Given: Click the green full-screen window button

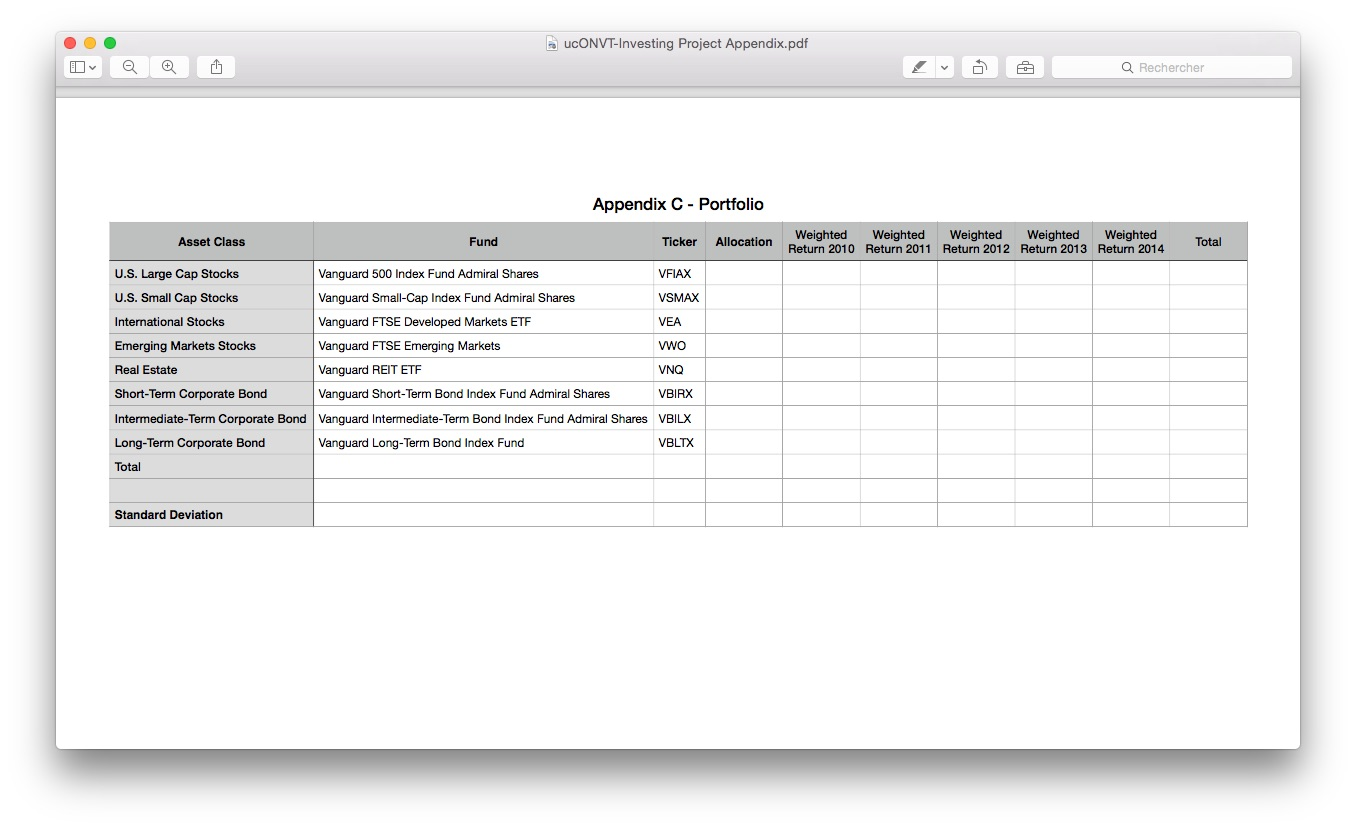Looking at the screenshot, I should pyautogui.click(x=110, y=43).
